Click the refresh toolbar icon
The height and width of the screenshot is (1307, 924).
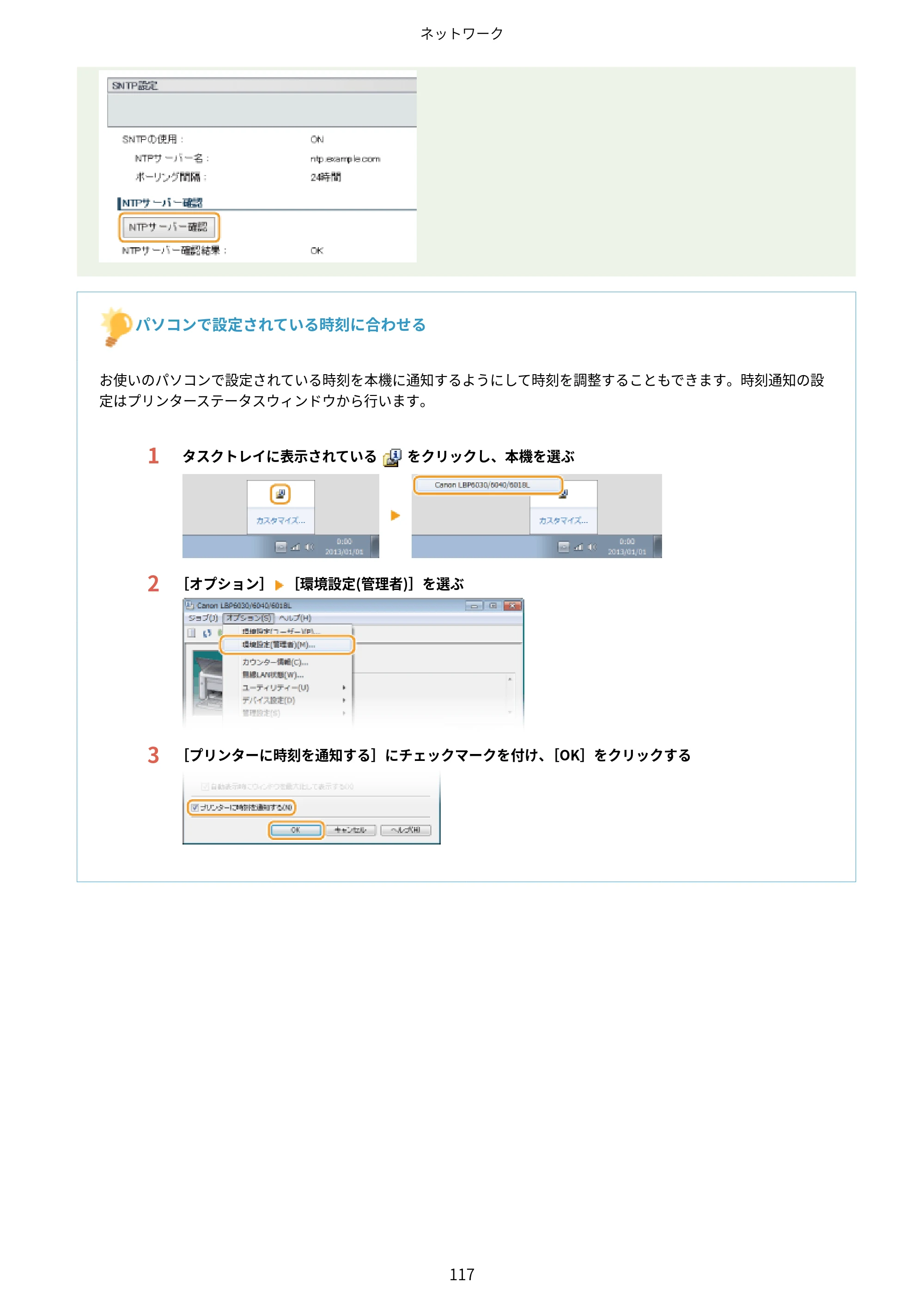click(x=207, y=633)
